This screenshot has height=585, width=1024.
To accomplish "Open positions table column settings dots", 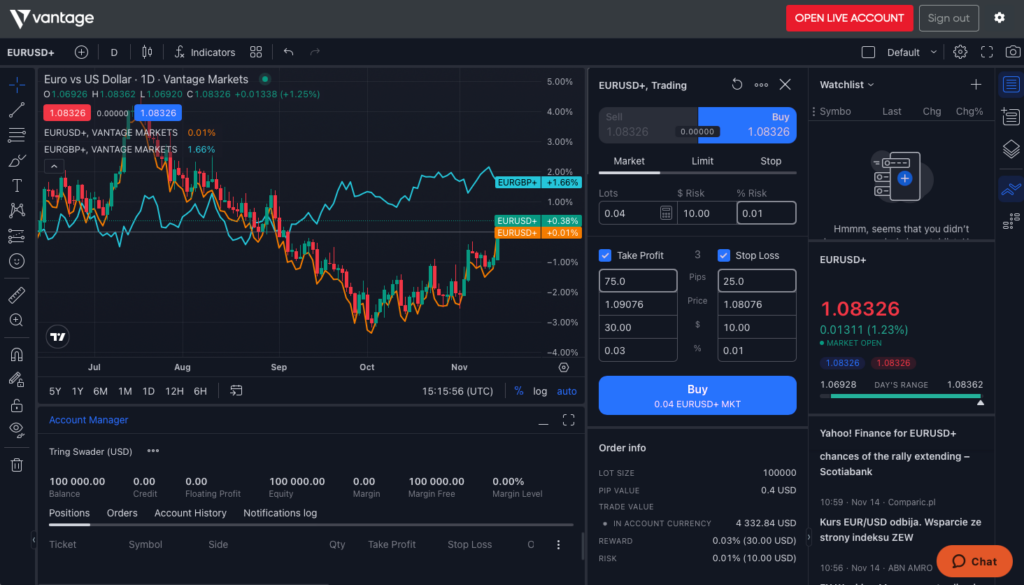I will point(558,545).
